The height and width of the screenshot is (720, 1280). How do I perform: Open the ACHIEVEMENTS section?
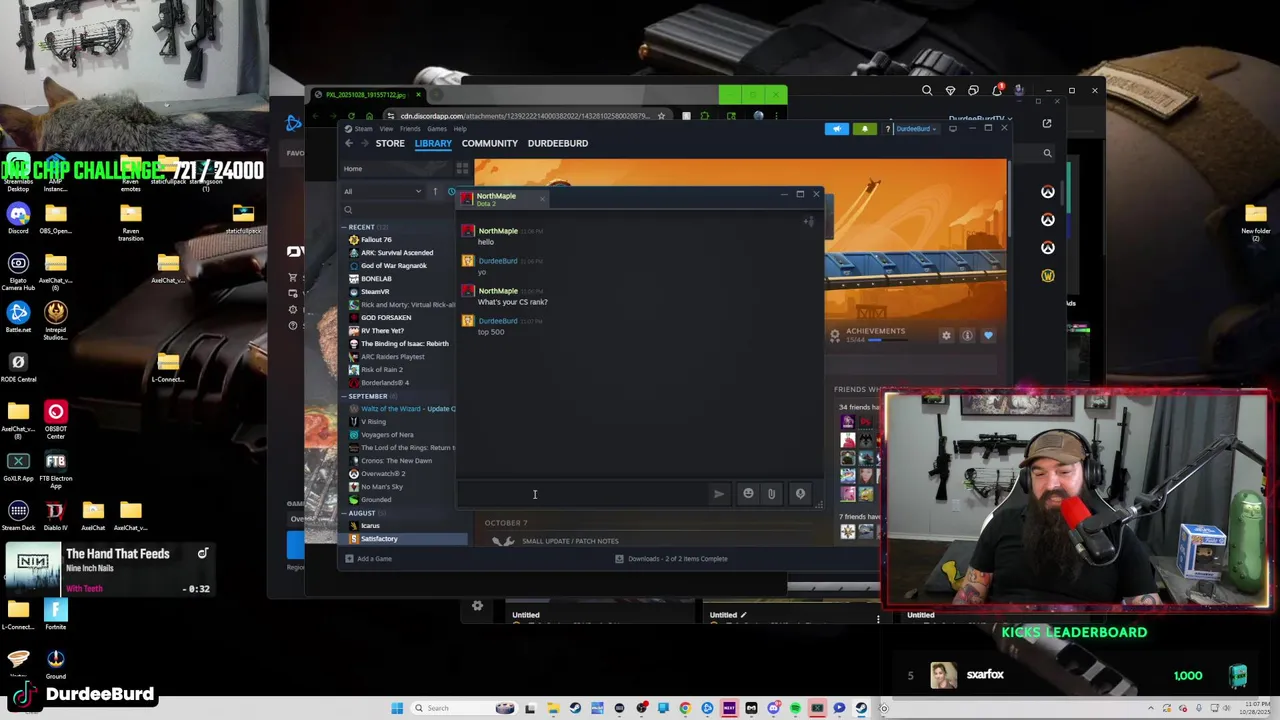coord(875,331)
